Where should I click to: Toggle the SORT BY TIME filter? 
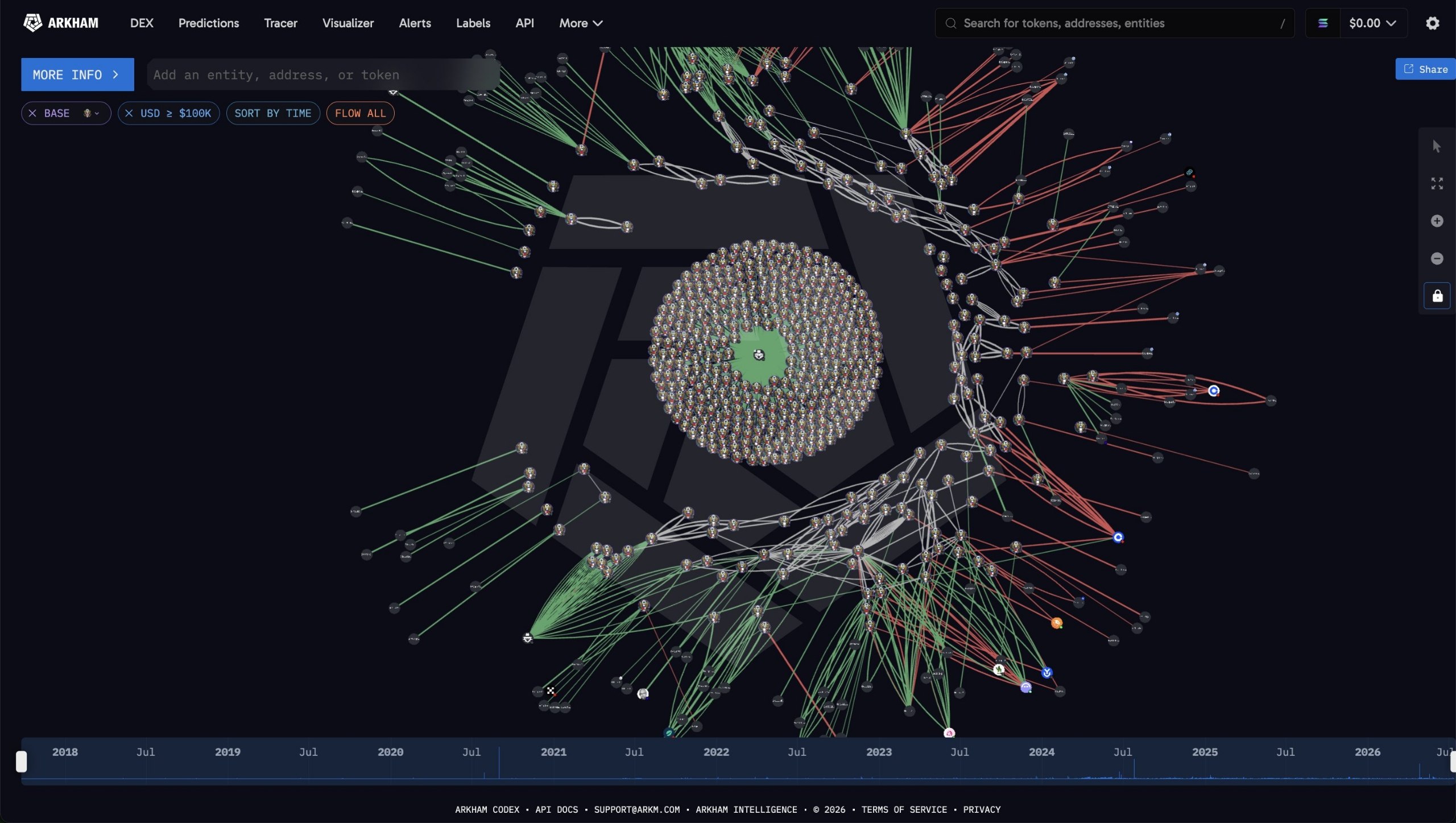click(273, 113)
